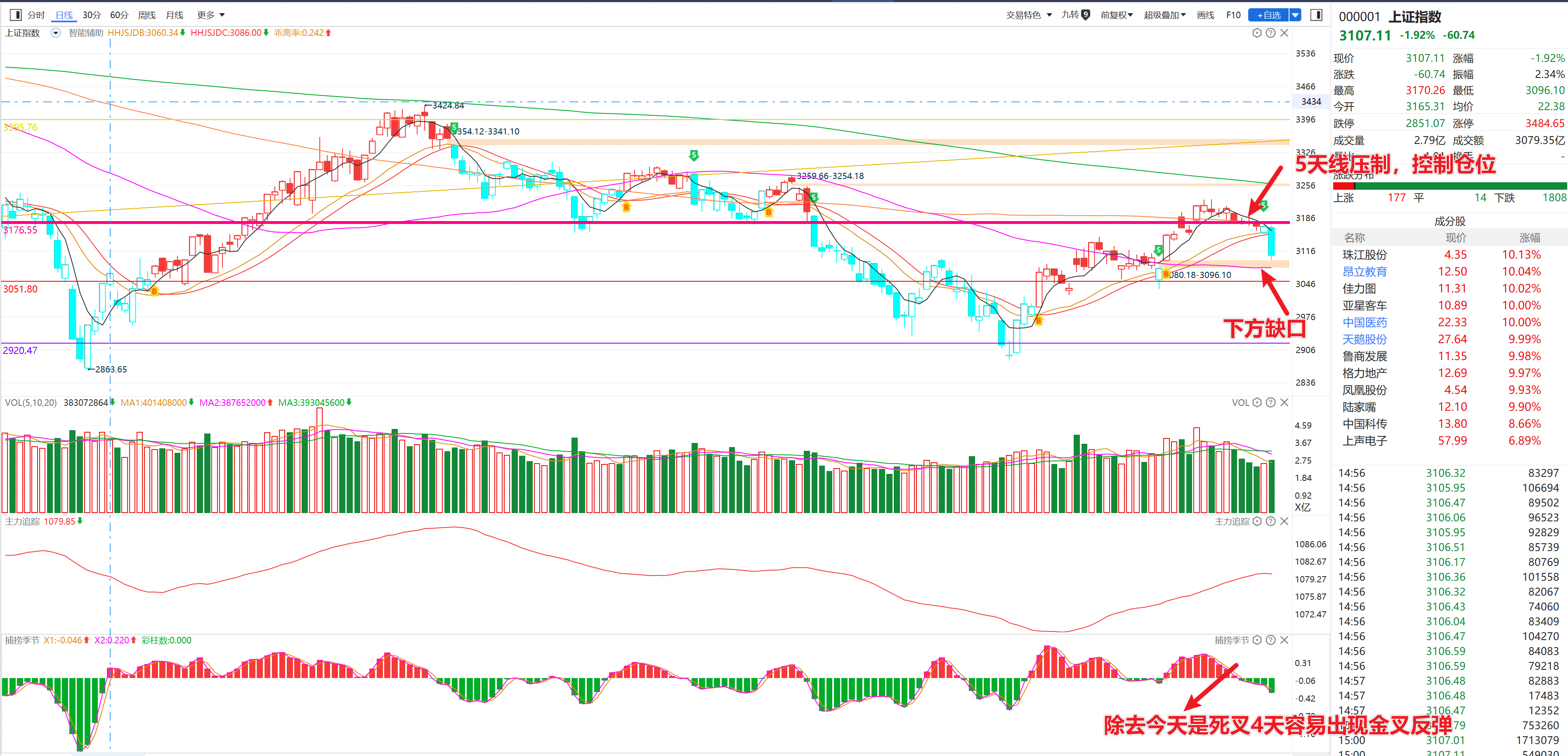Open VOL panel settings hexagon icon

(1256, 402)
